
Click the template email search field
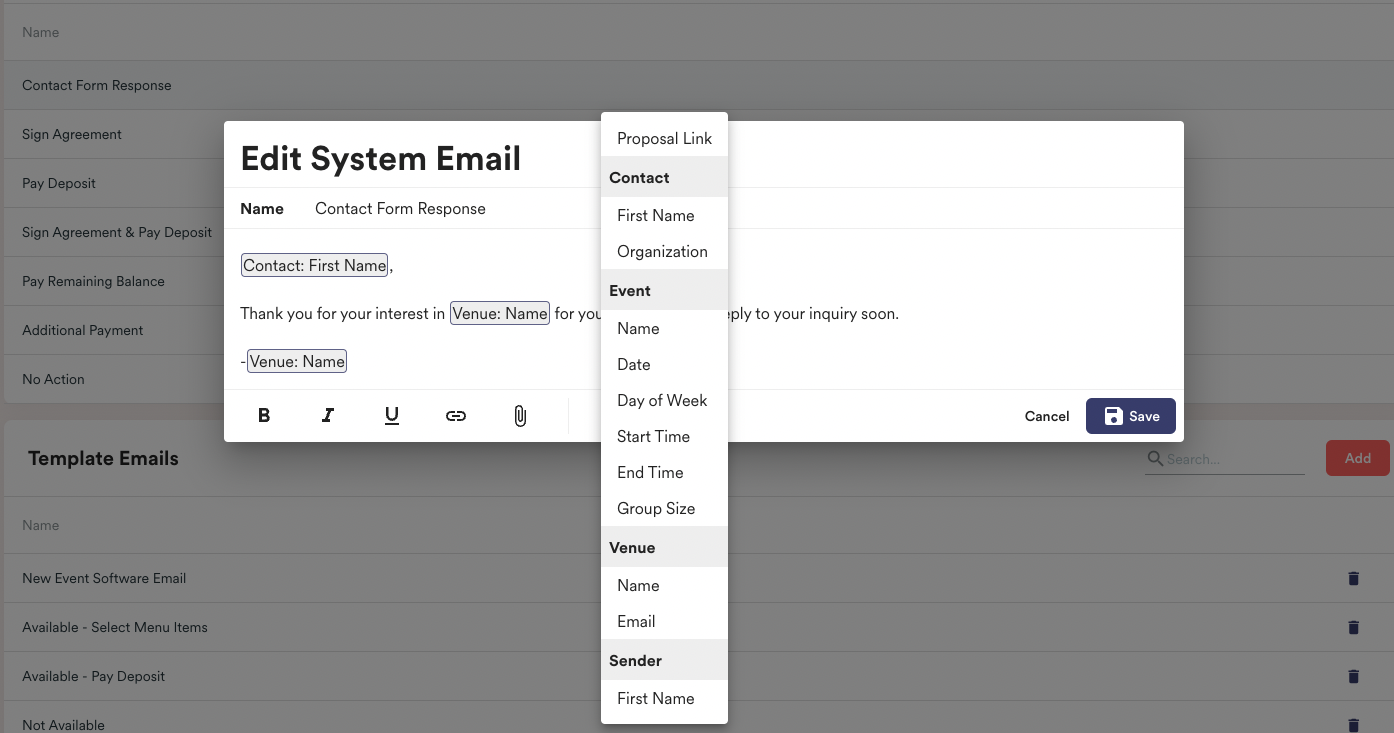click(1225, 458)
